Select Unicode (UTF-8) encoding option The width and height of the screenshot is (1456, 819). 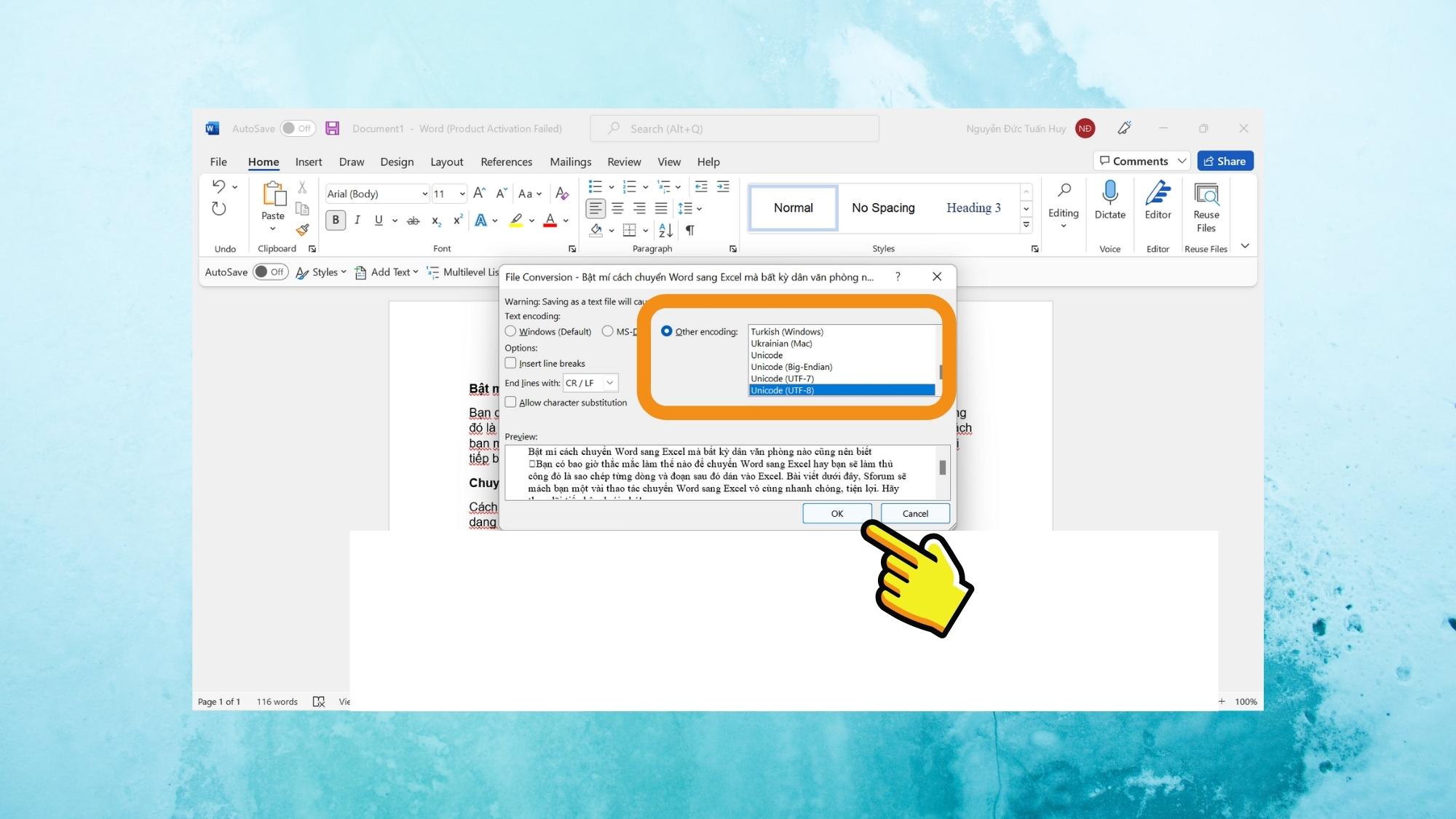click(840, 390)
